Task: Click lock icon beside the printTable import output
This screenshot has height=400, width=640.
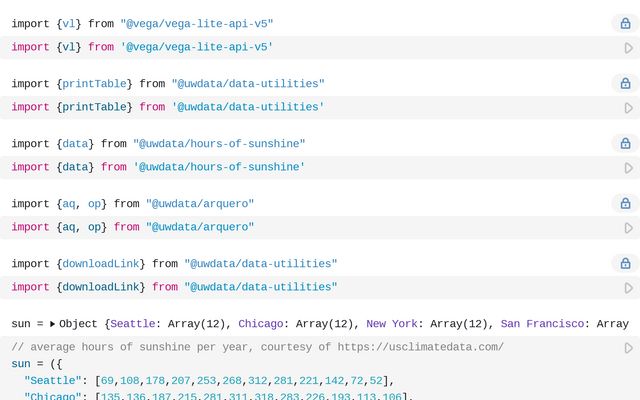Action: tap(625, 84)
